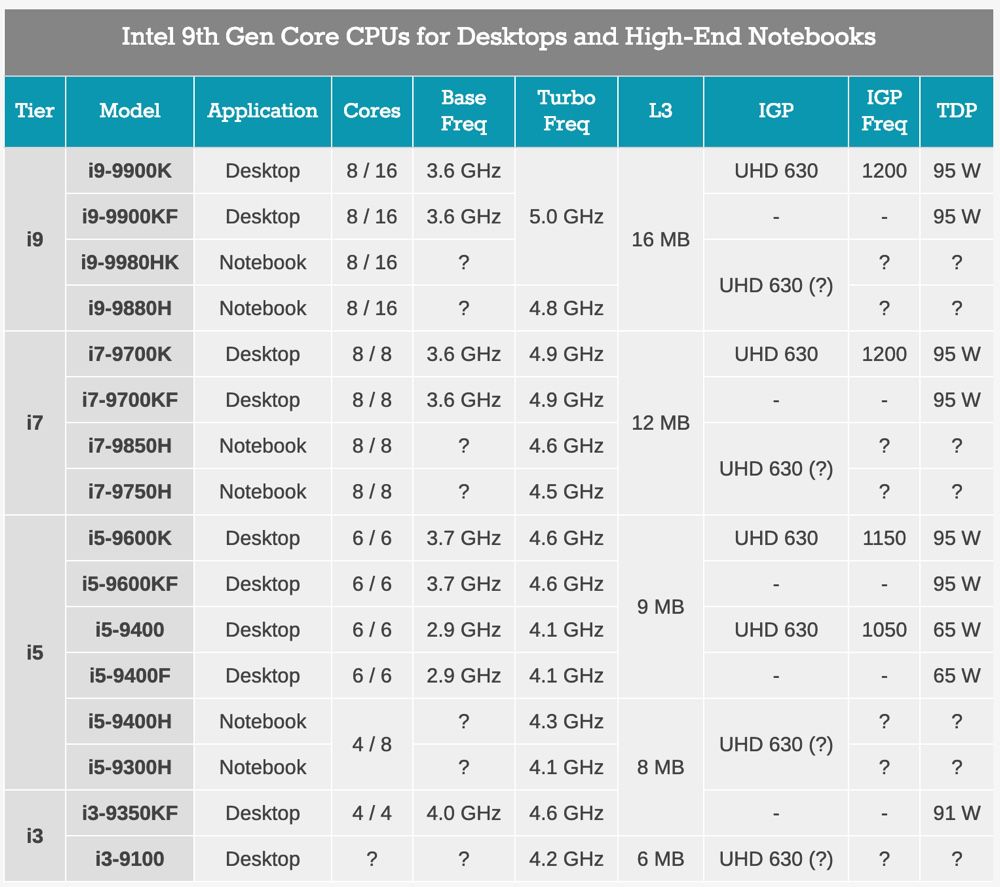This screenshot has height=887, width=1000.
Task: Click model cell 'i5-9600KF'
Action: (130, 584)
